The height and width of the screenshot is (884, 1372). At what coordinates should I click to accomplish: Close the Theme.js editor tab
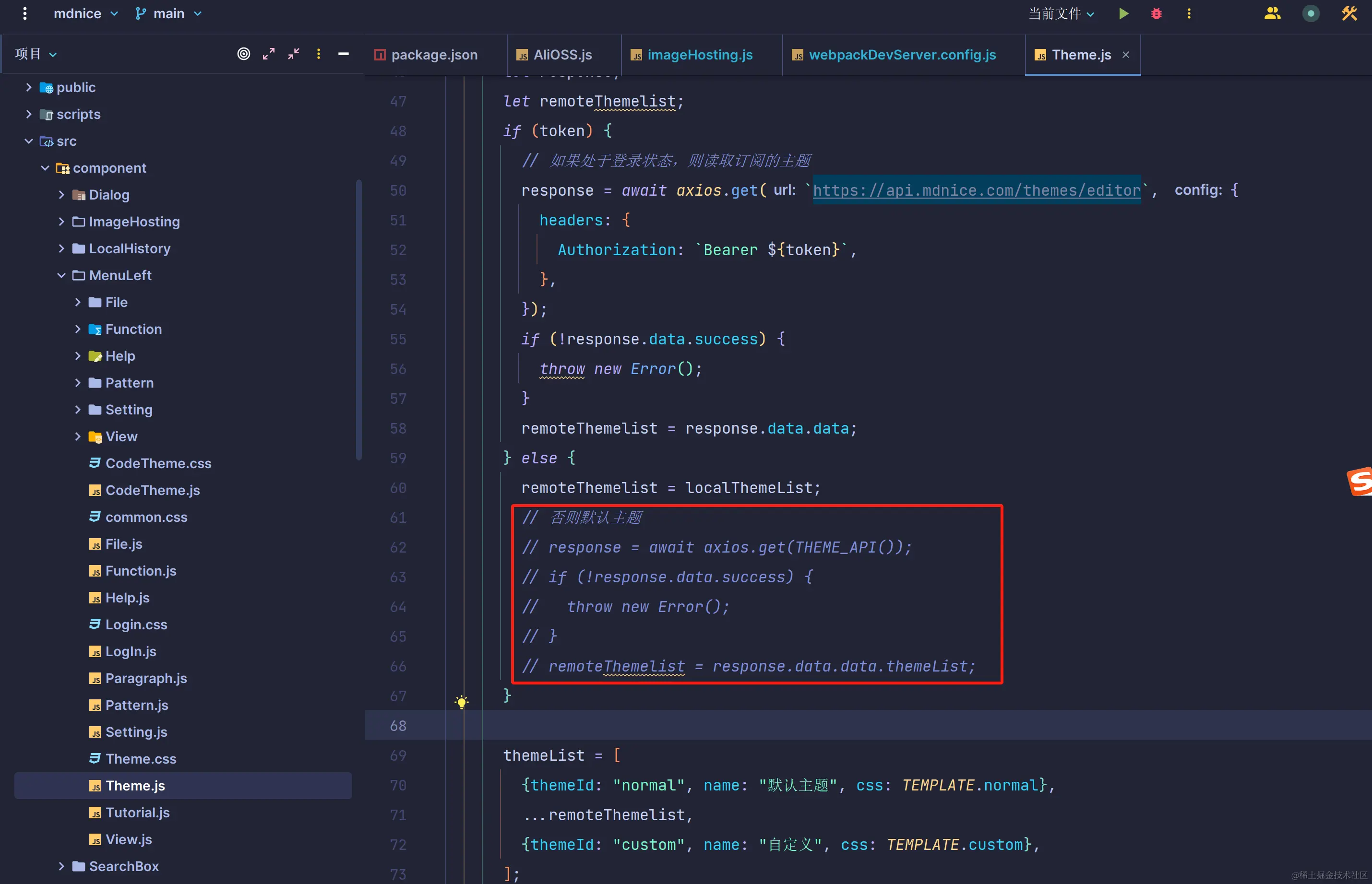tap(1126, 55)
